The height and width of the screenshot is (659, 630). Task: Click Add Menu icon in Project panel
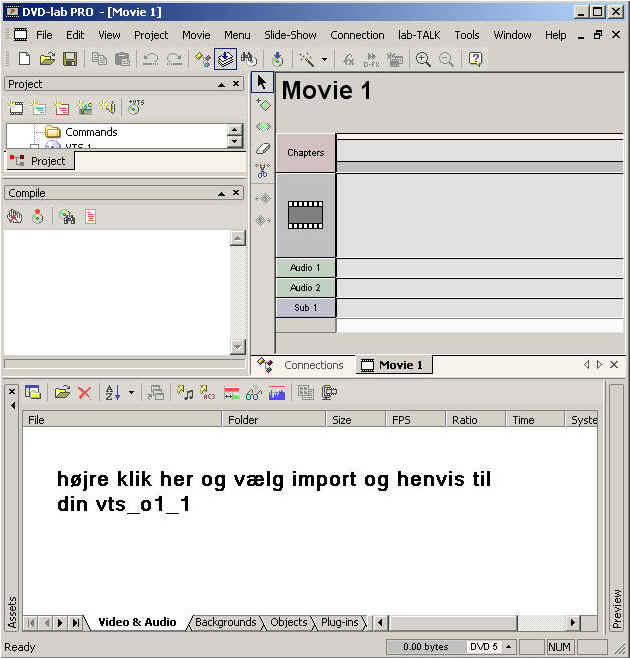tap(39, 108)
